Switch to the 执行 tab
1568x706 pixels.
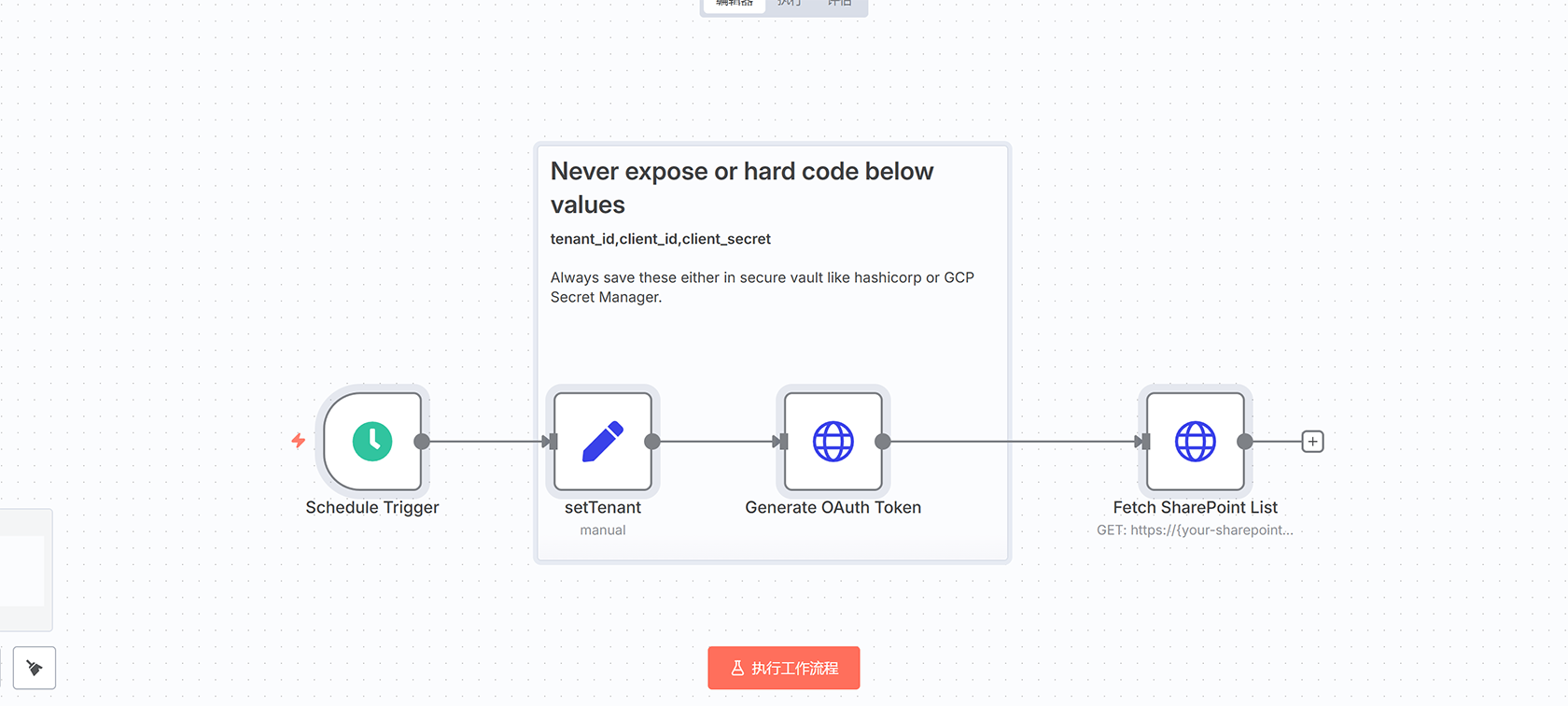(x=790, y=4)
